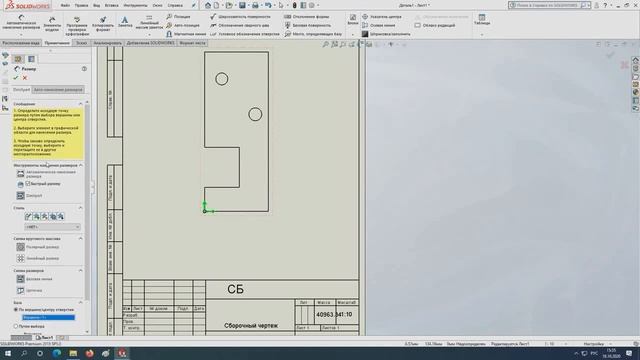Viewport: 640px width, 360px height.
Task: Choose the Линейный размер scheme option
Action: point(38,258)
